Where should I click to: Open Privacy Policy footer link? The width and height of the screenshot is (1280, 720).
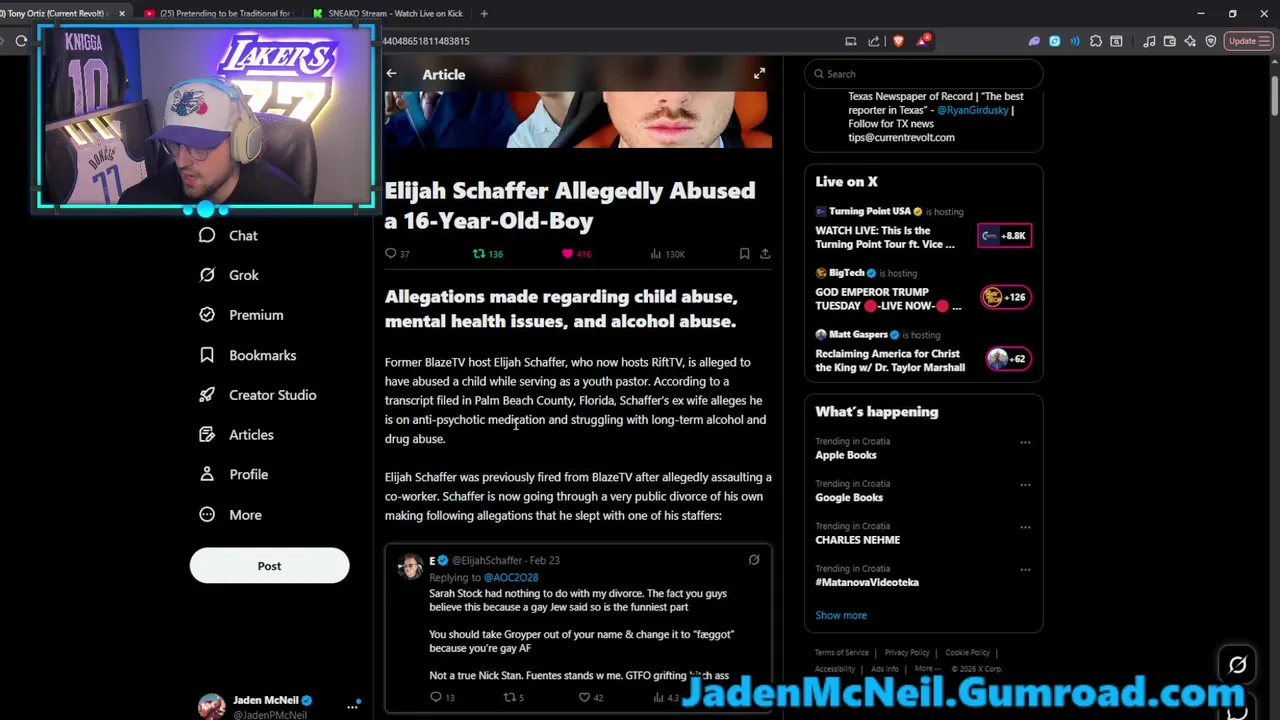tap(907, 653)
